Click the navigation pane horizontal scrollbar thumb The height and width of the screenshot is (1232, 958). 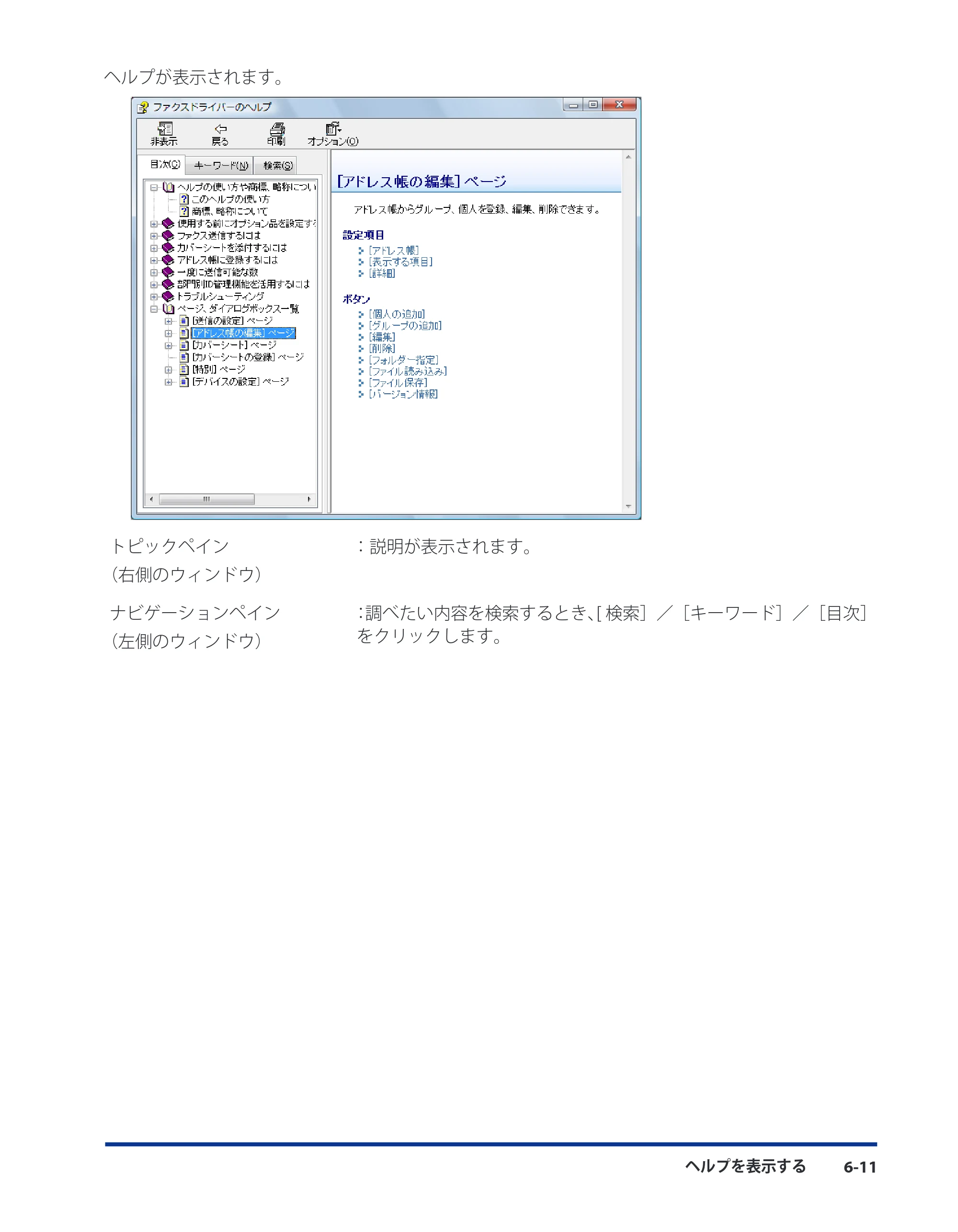tap(206, 499)
